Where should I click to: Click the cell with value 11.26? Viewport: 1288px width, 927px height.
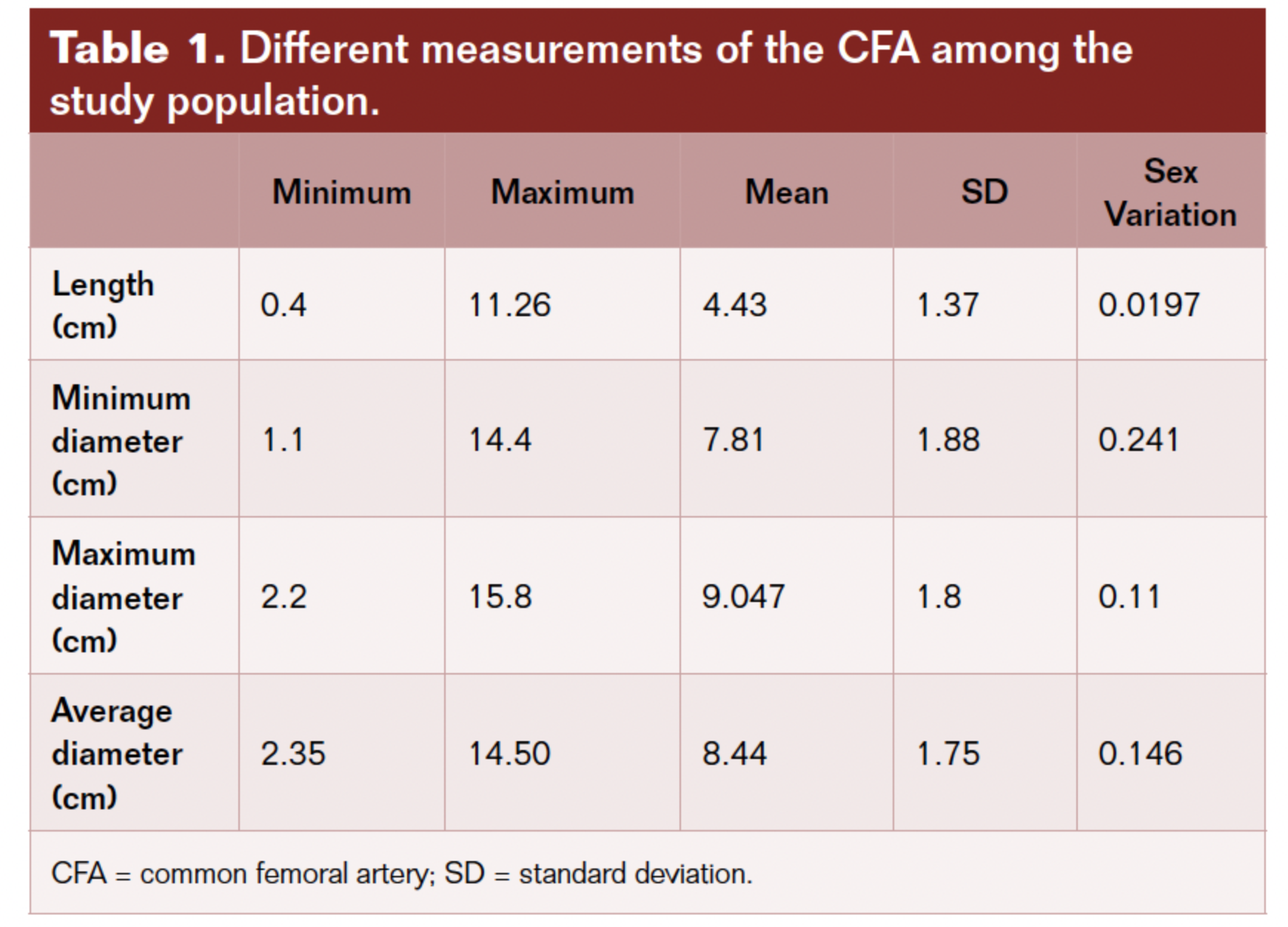(x=510, y=305)
